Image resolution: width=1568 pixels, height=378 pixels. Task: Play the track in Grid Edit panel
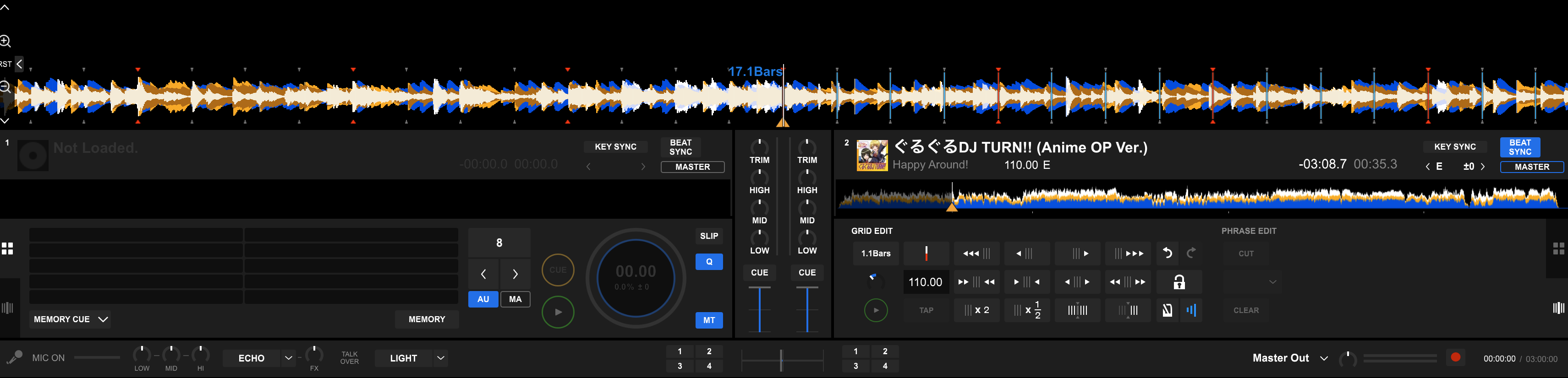click(876, 311)
